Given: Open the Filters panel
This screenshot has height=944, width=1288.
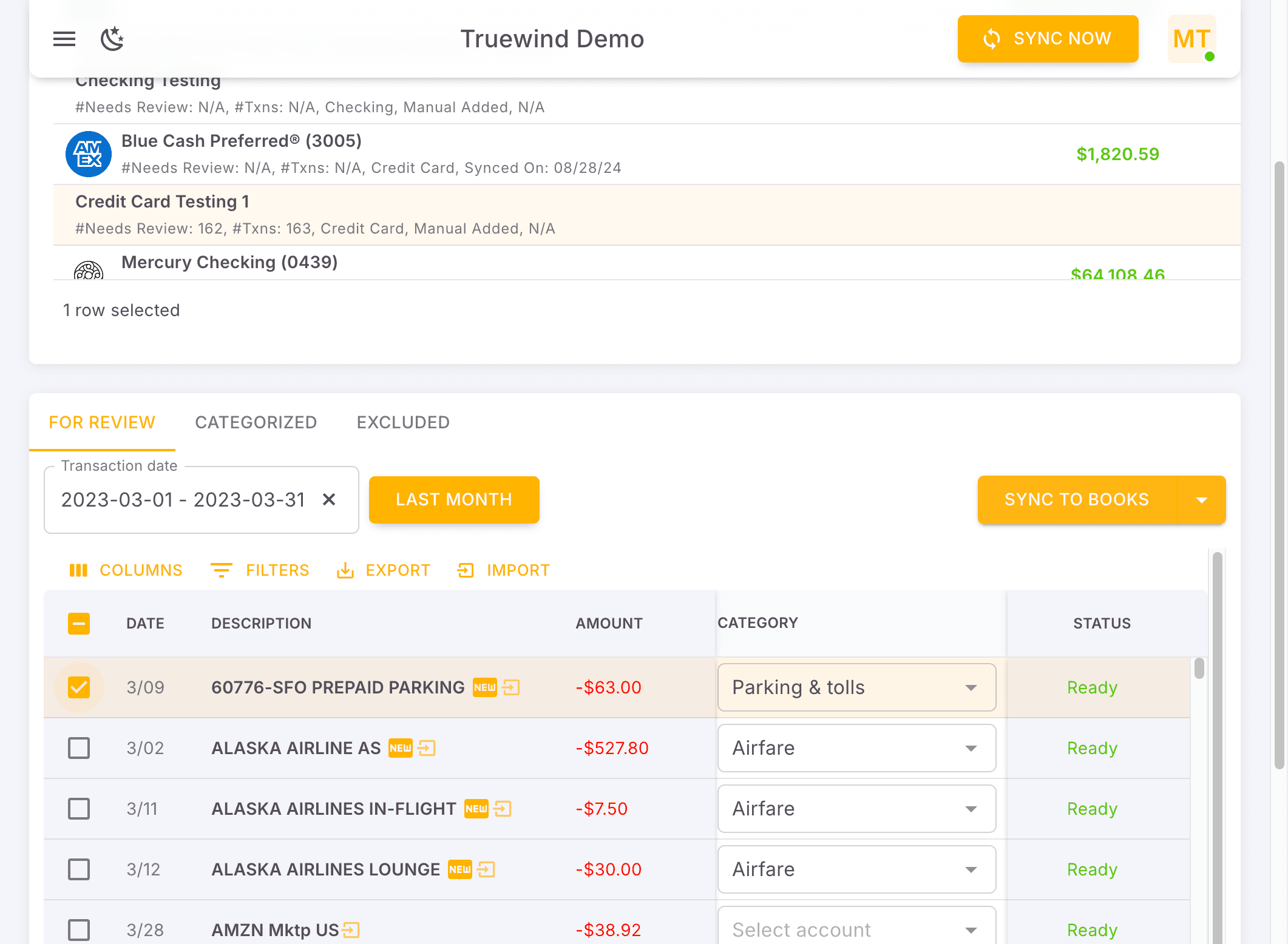Looking at the screenshot, I should 260,570.
